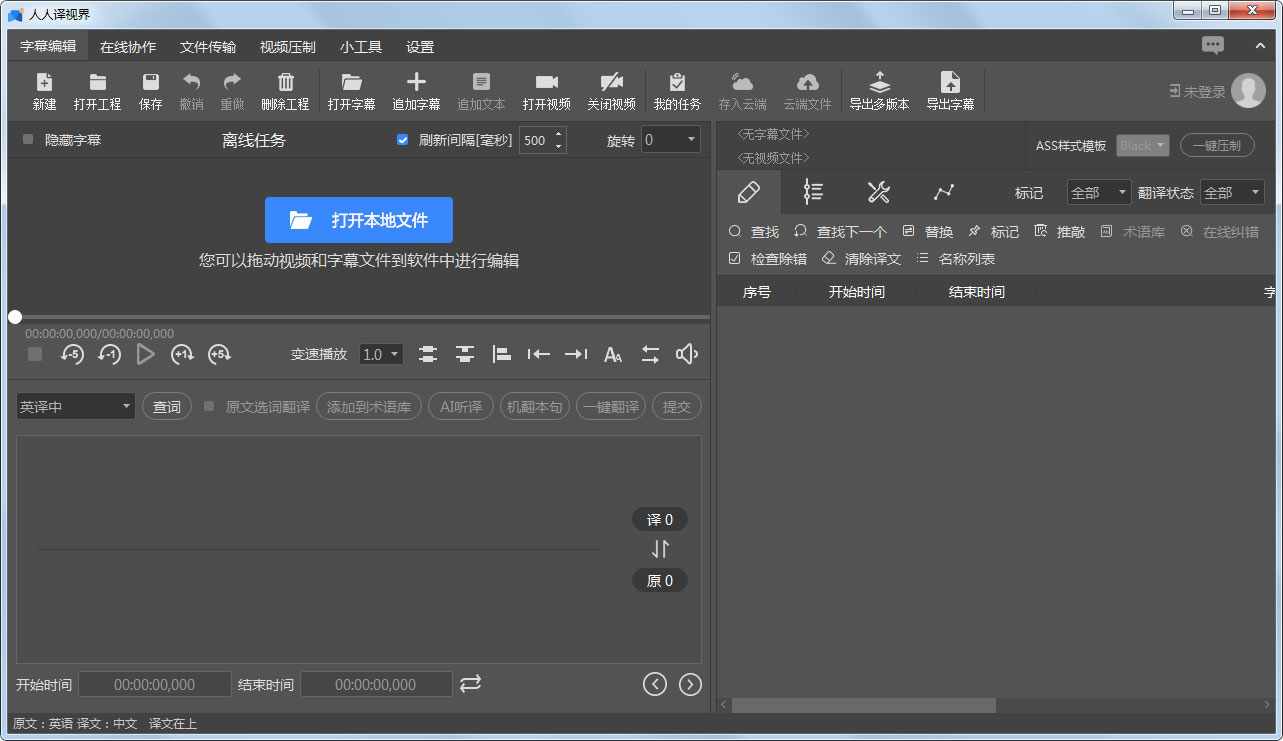The image size is (1283, 741).
Task: Open the 小工具 tab
Action: pos(361,46)
